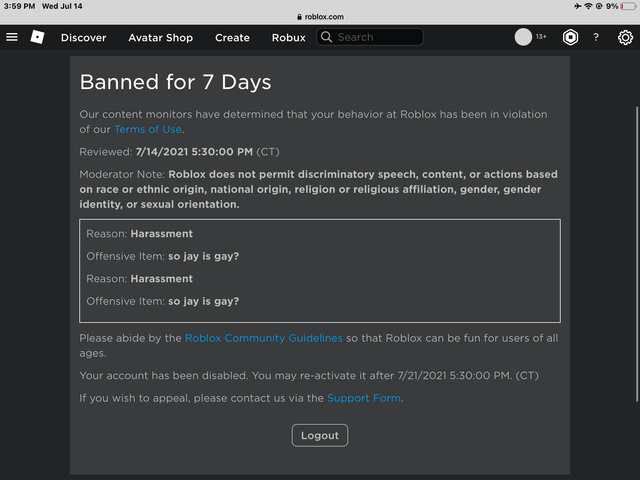Go to Avatar Shop
Image resolution: width=640 pixels, height=480 pixels.
click(x=160, y=38)
